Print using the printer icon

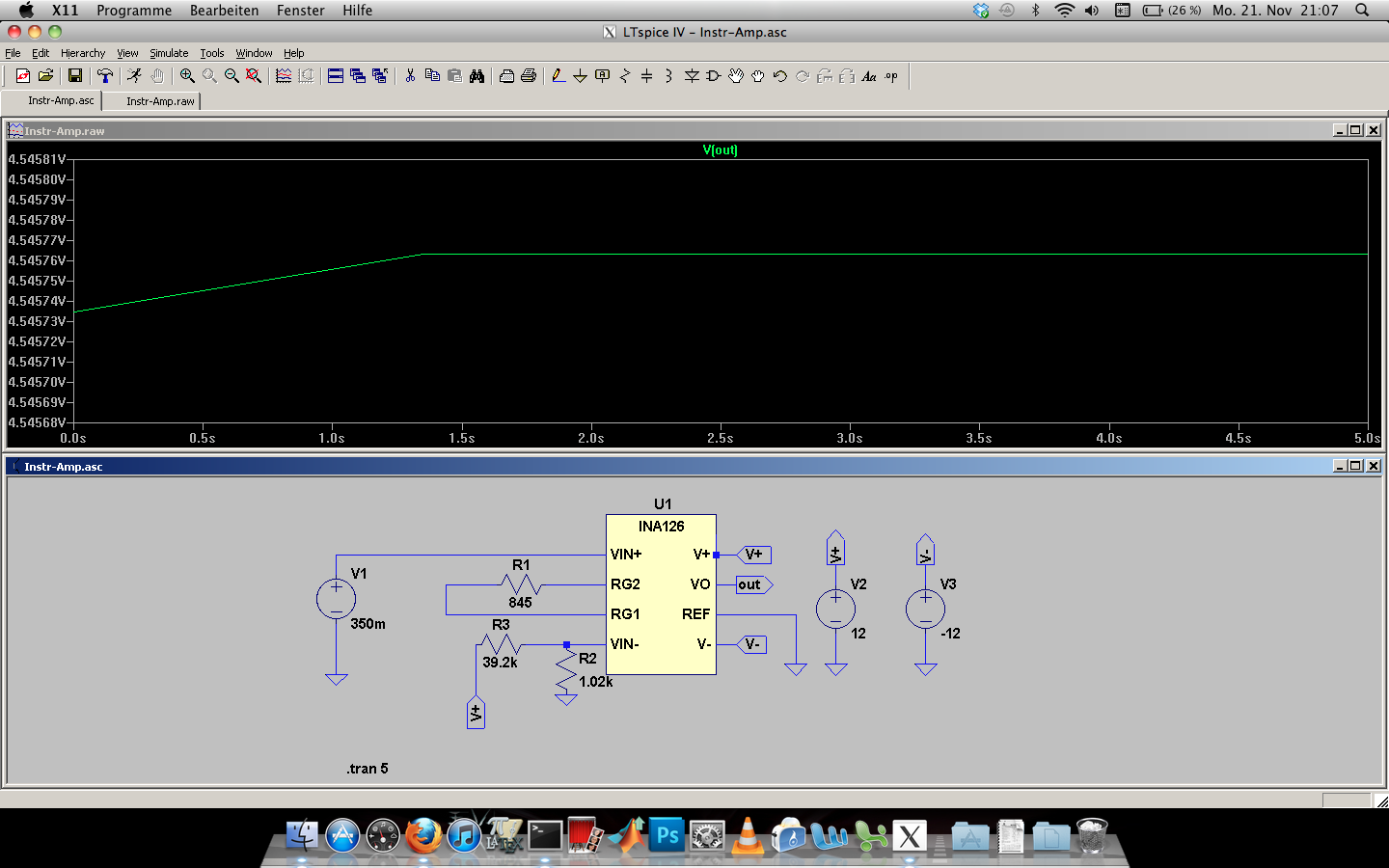click(x=529, y=76)
